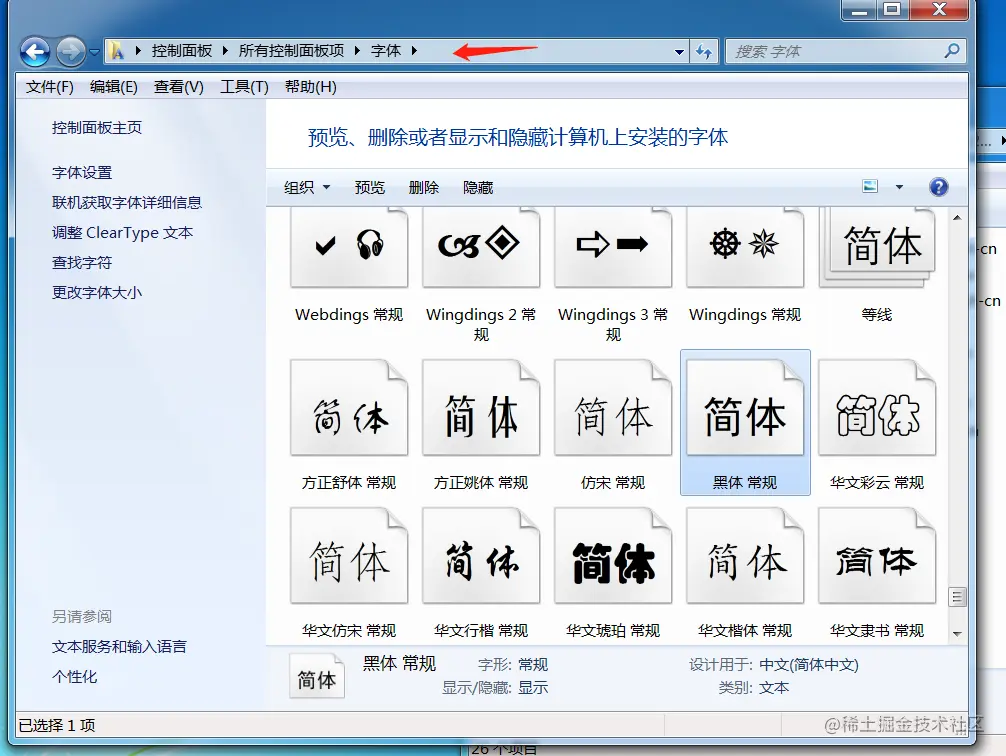Select the 华文琥珀 font thumbnail

(x=613, y=555)
